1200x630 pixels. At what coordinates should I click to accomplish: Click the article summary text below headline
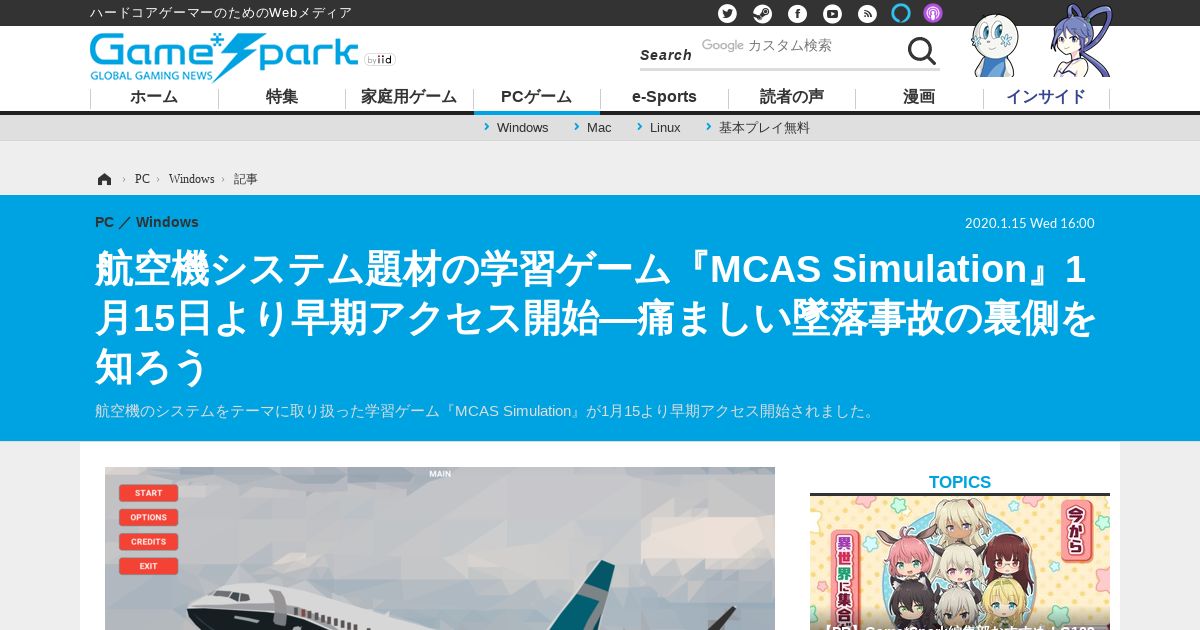click(x=486, y=411)
